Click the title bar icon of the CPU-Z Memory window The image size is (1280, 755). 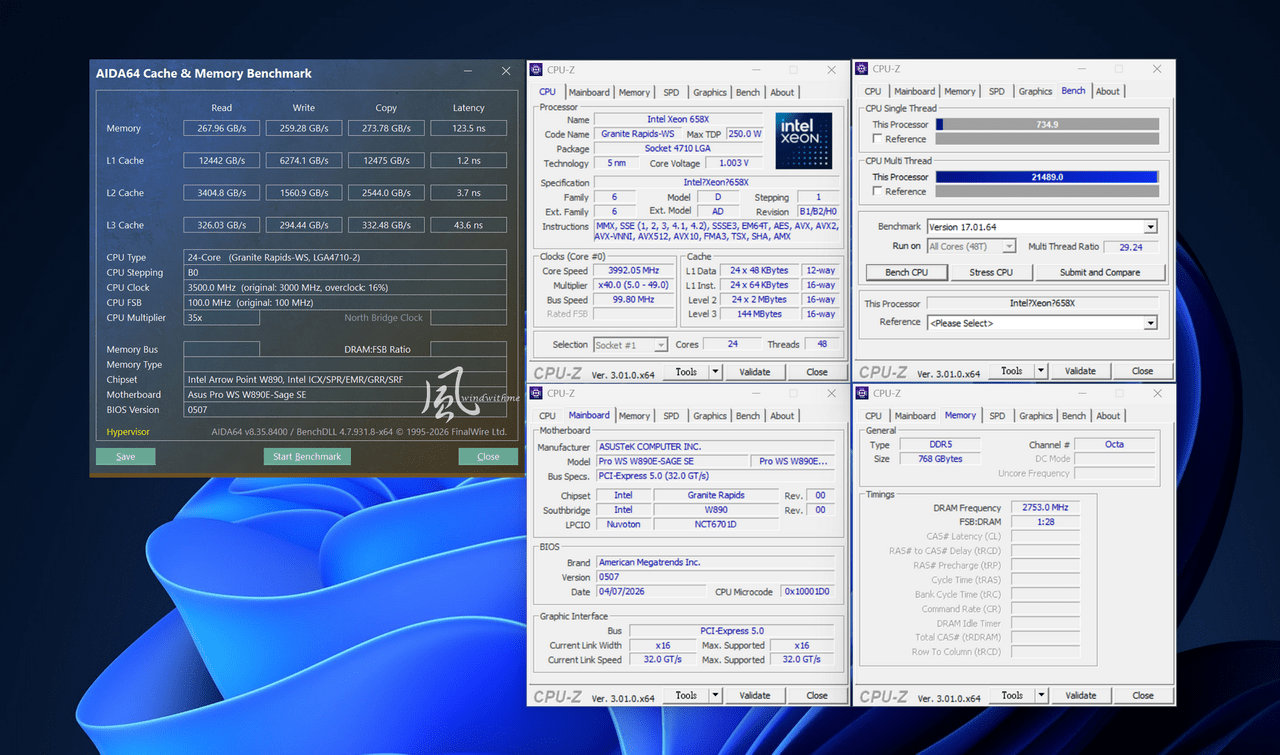click(x=862, y=393)
